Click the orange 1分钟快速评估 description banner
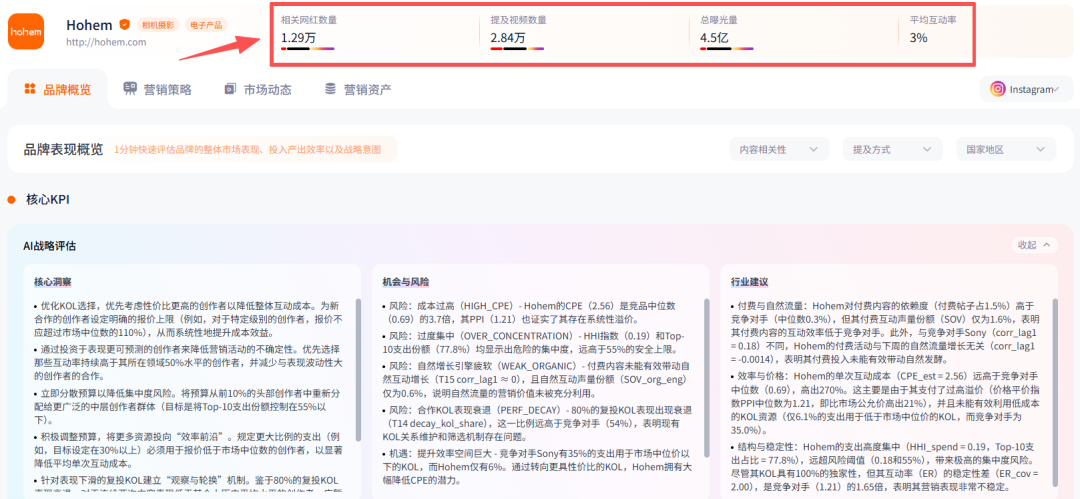 coord(252,149)
